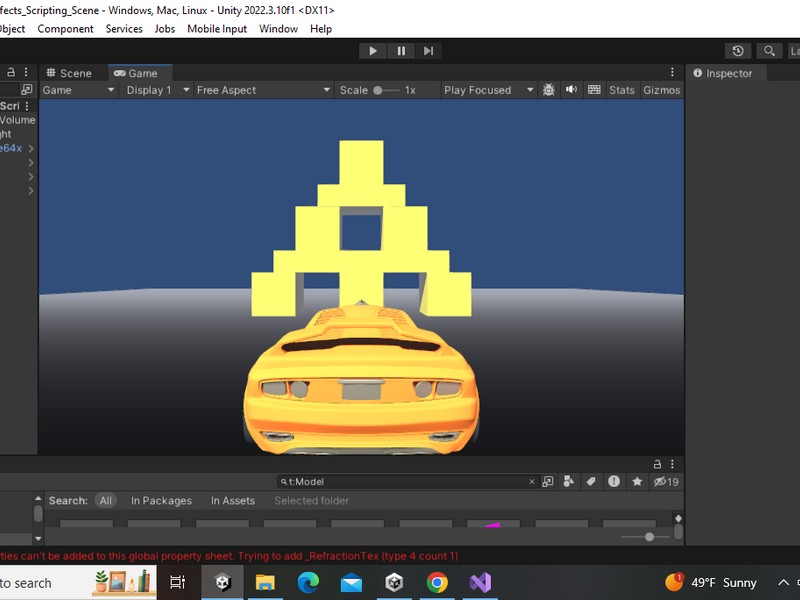The height and width of the screenshot is (600, 800).
Task: Click the Stats overlay icon
Action: [x=620, y=89]
